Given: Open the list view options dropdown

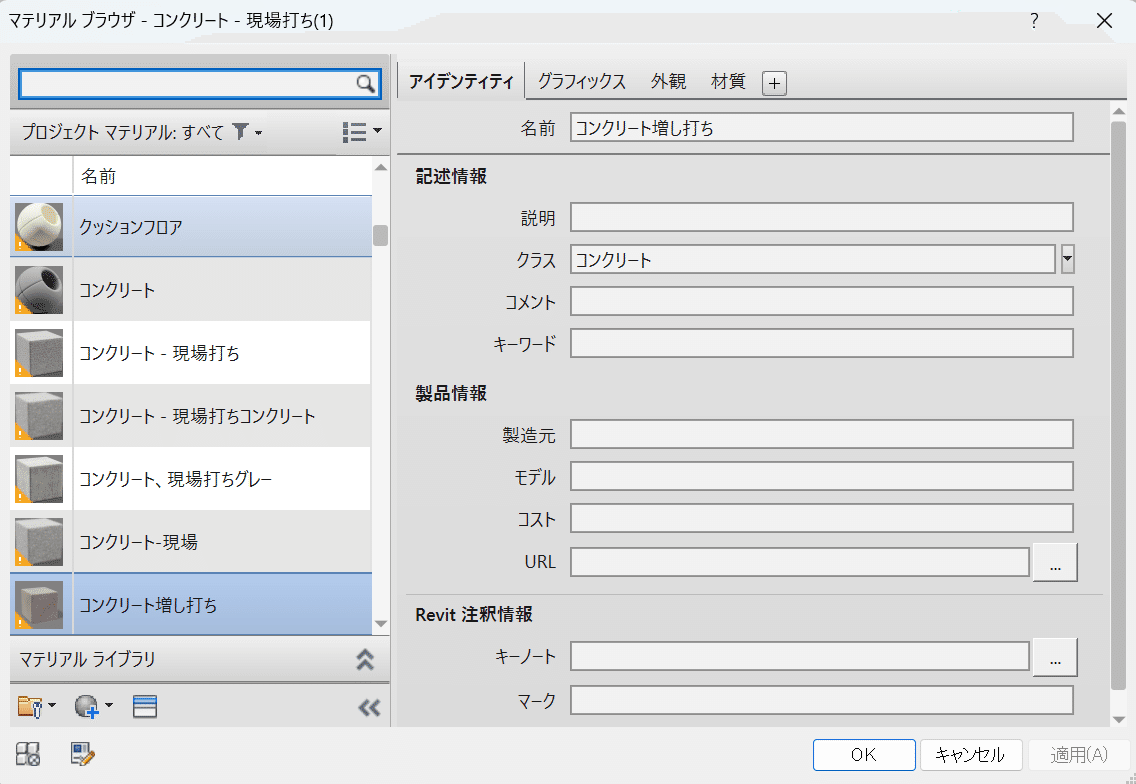Looking at the screenshot, I should click(x=361, y=131).
